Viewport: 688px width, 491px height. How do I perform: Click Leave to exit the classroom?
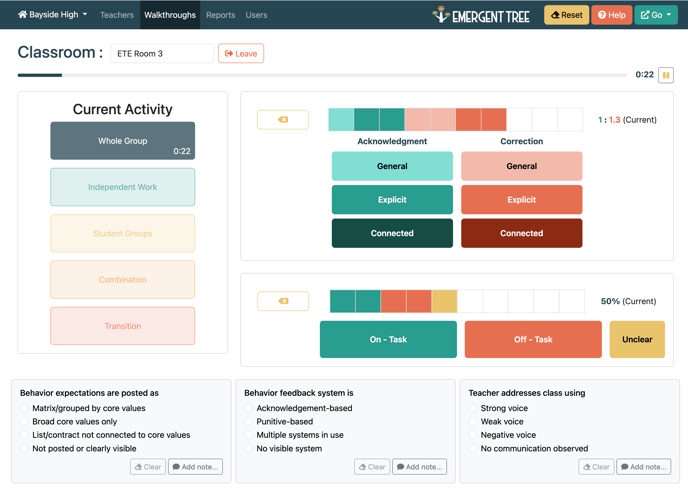coord(241,53)
